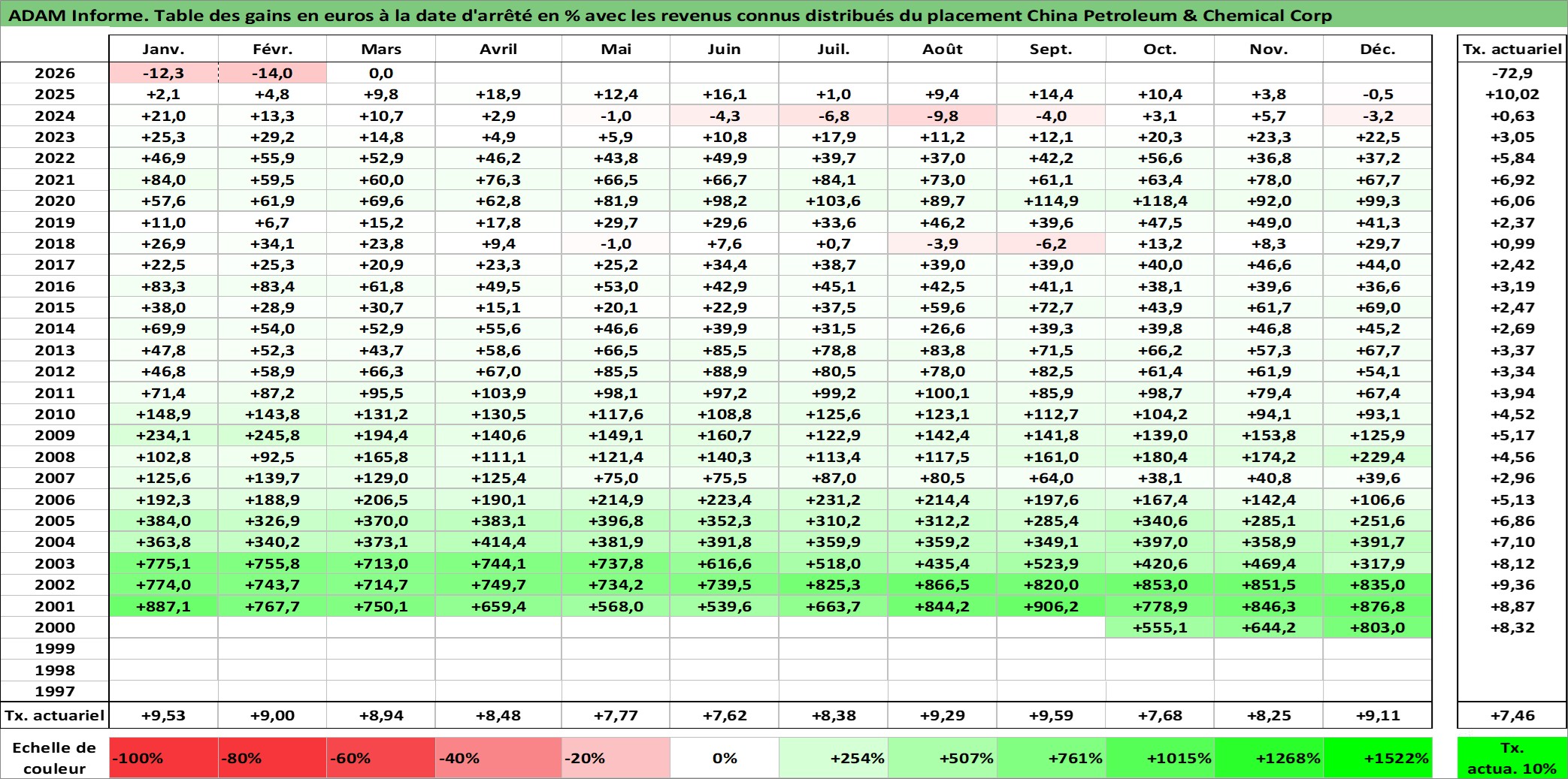Click the +803,0 cell for December 2000
This screenshot has width=1568, height=779.
coord(1377,627)
